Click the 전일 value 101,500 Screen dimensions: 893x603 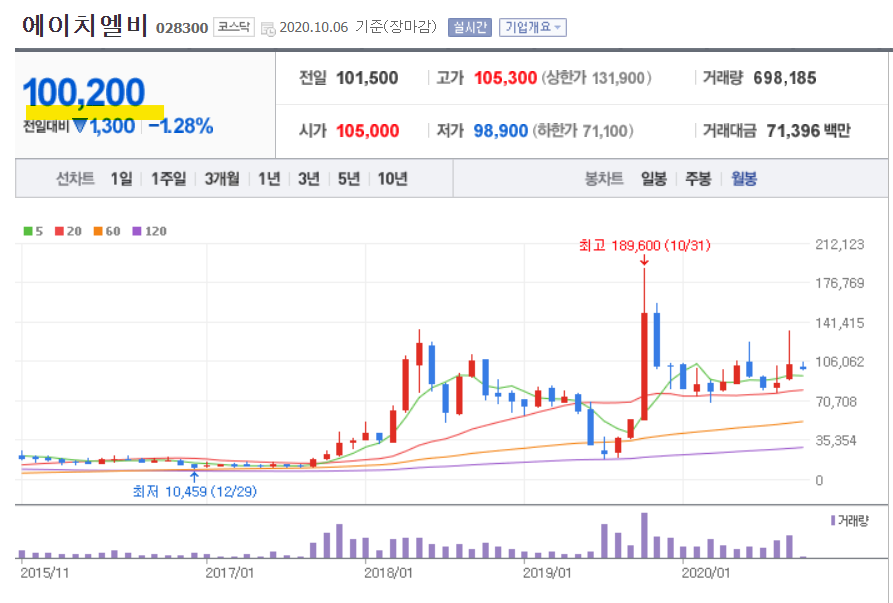pyautogui.click(x=367, y=78)
